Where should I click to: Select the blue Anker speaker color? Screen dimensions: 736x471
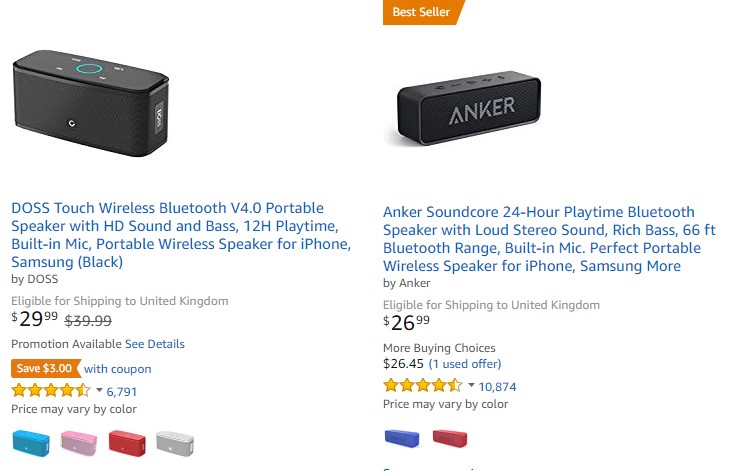click(x=402, y=437)
